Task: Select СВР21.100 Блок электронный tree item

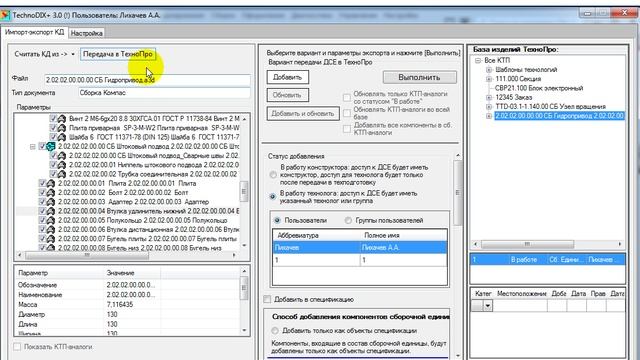Action: pos(539,88)
